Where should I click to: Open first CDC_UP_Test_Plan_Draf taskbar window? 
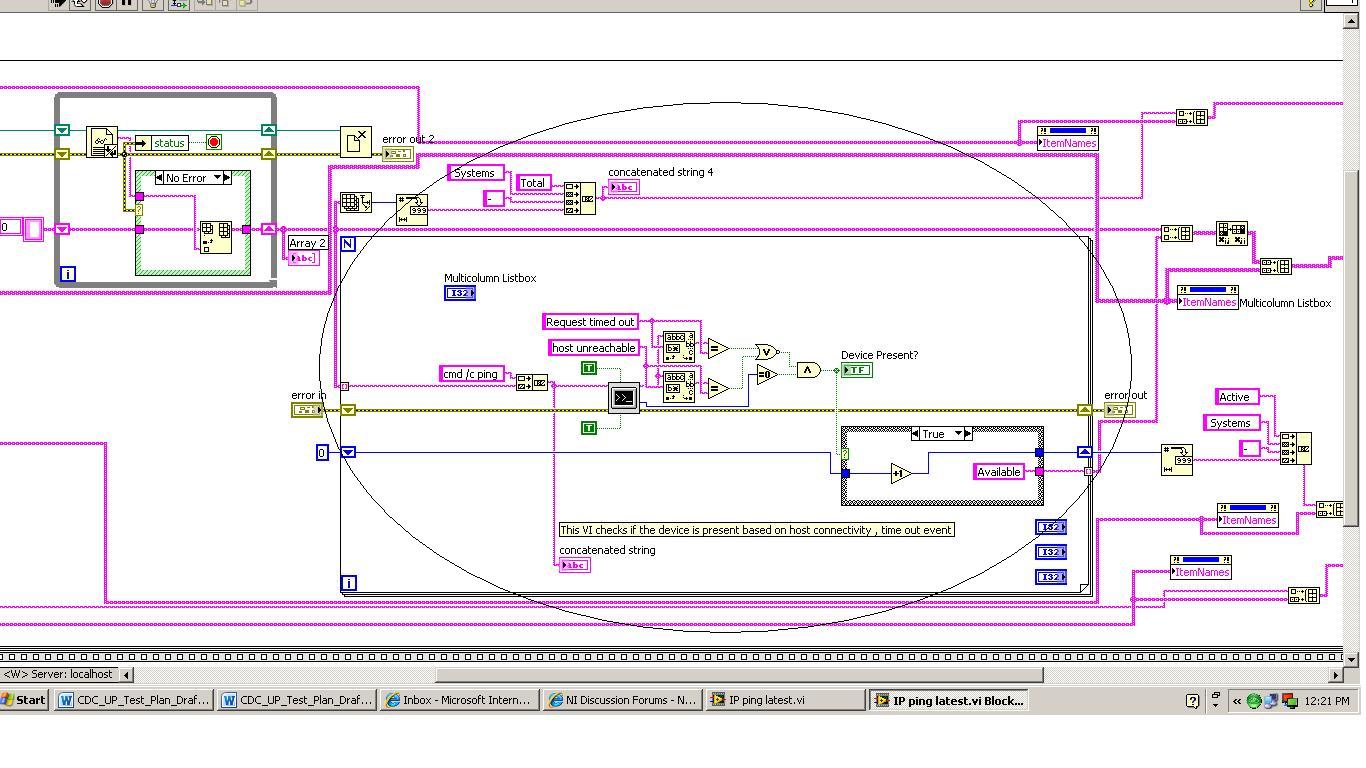point(133,700)
